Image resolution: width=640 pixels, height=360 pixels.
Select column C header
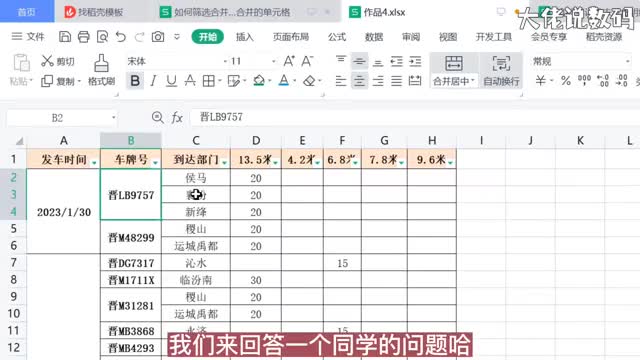pos(196,141)
